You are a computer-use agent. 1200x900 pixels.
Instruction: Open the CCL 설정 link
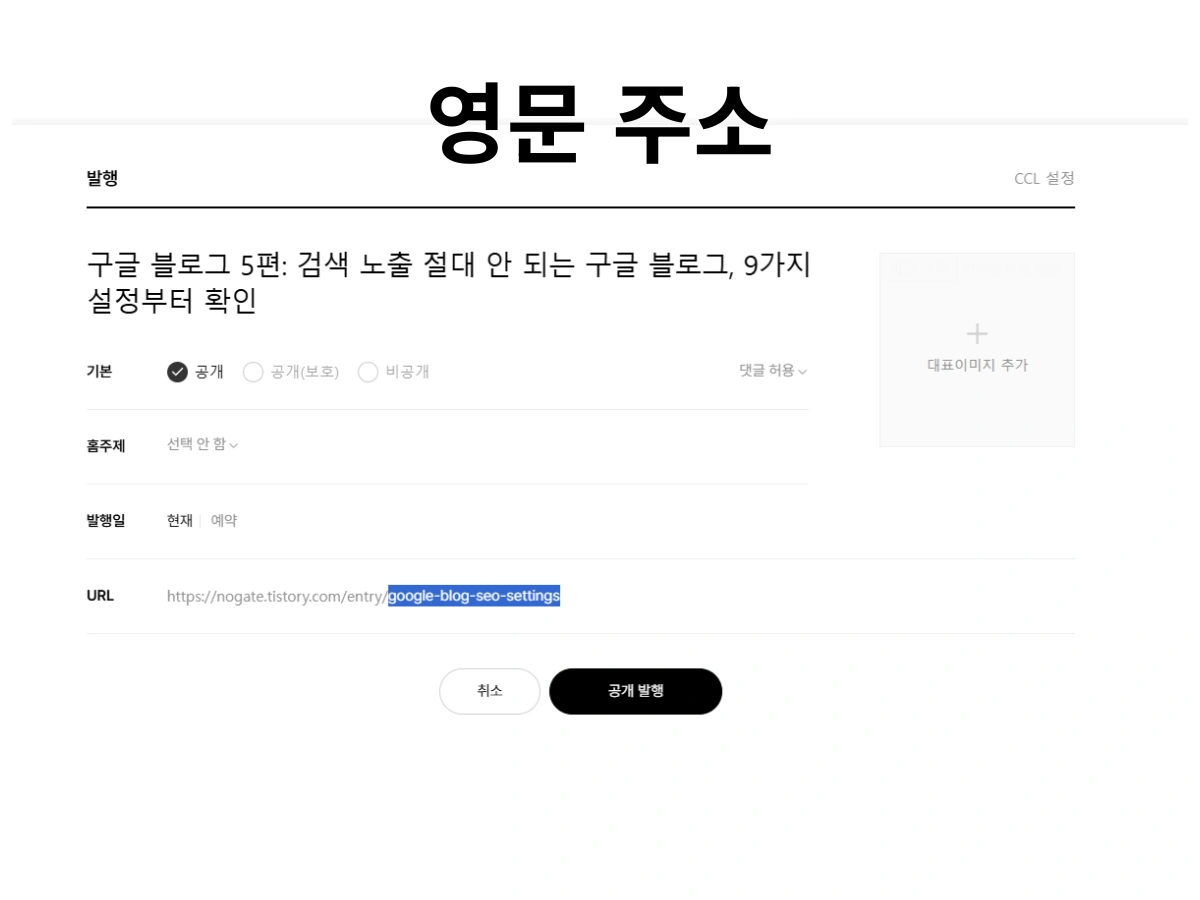(x=1045, y=178)
